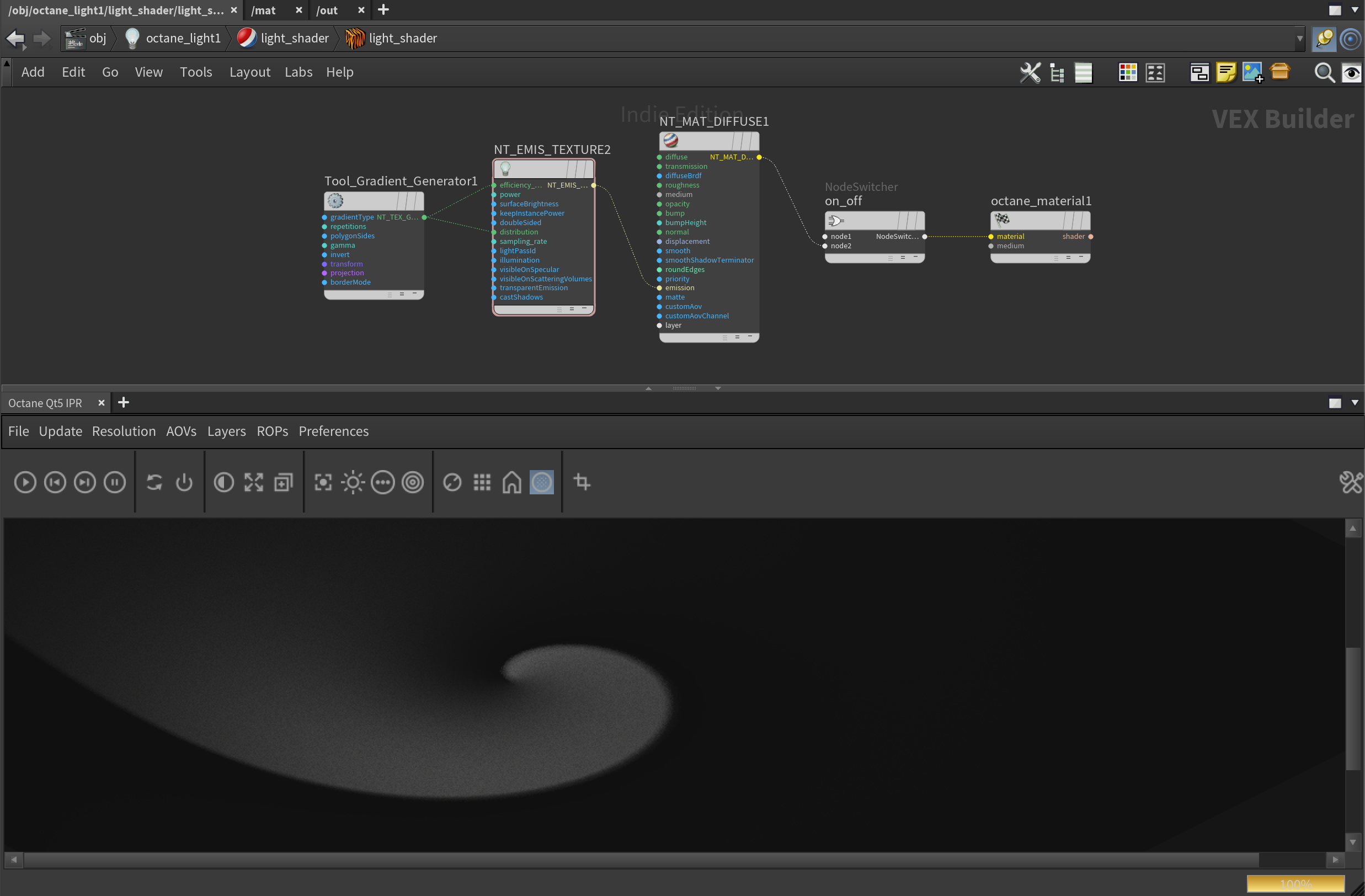The height and width of the screenshot is (896, 1365).
Task: Open the color palette icon
Action: tap(1128, 73)
